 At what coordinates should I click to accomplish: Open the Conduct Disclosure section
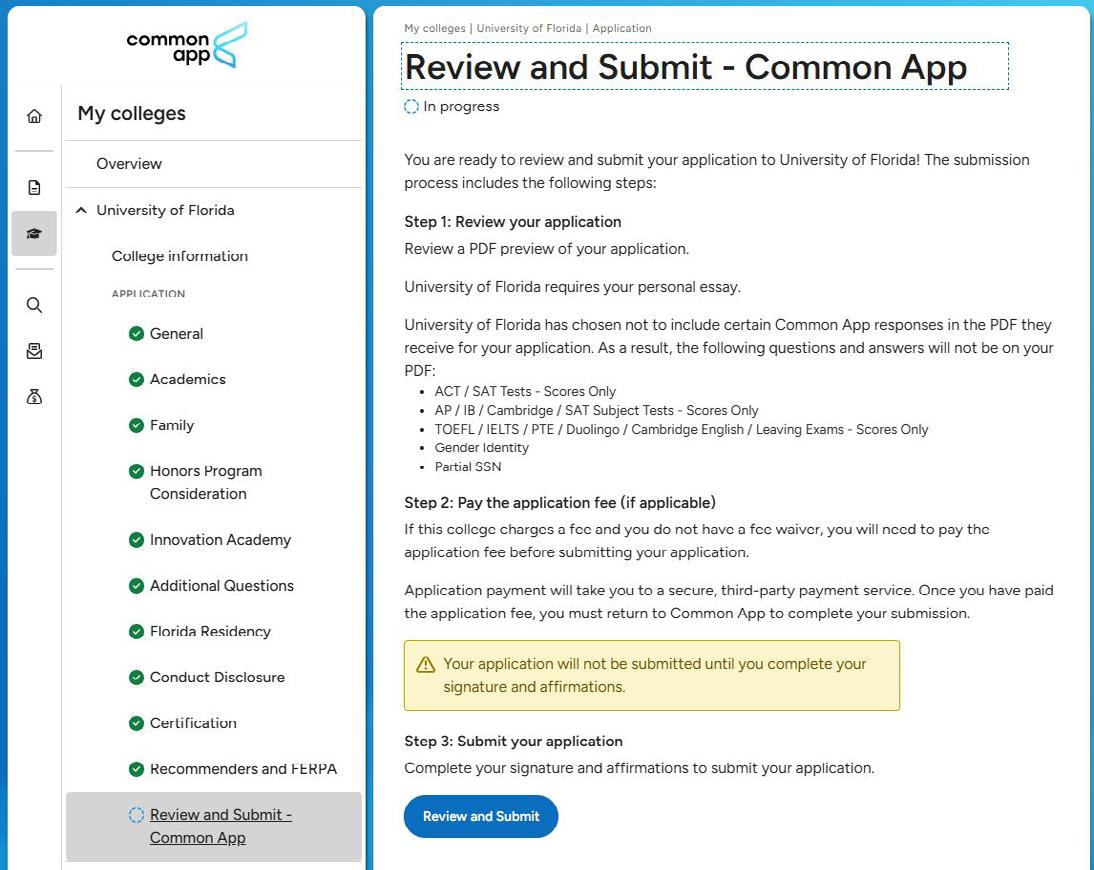217,677
